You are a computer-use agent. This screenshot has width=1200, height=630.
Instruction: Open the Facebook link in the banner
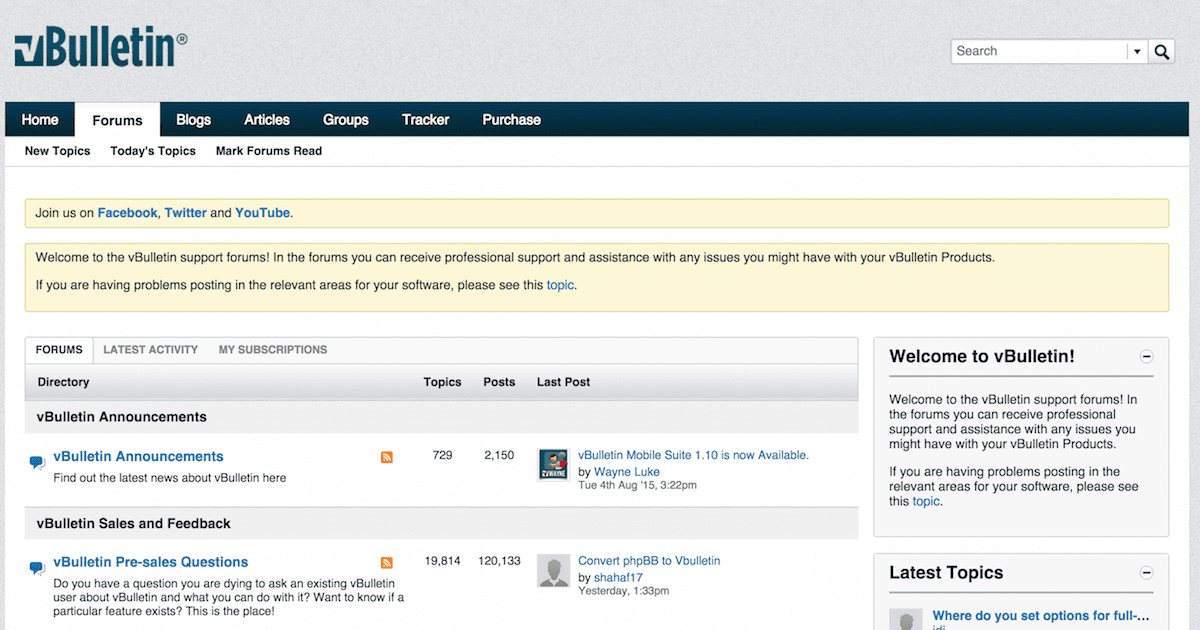(x=127, y=213)
